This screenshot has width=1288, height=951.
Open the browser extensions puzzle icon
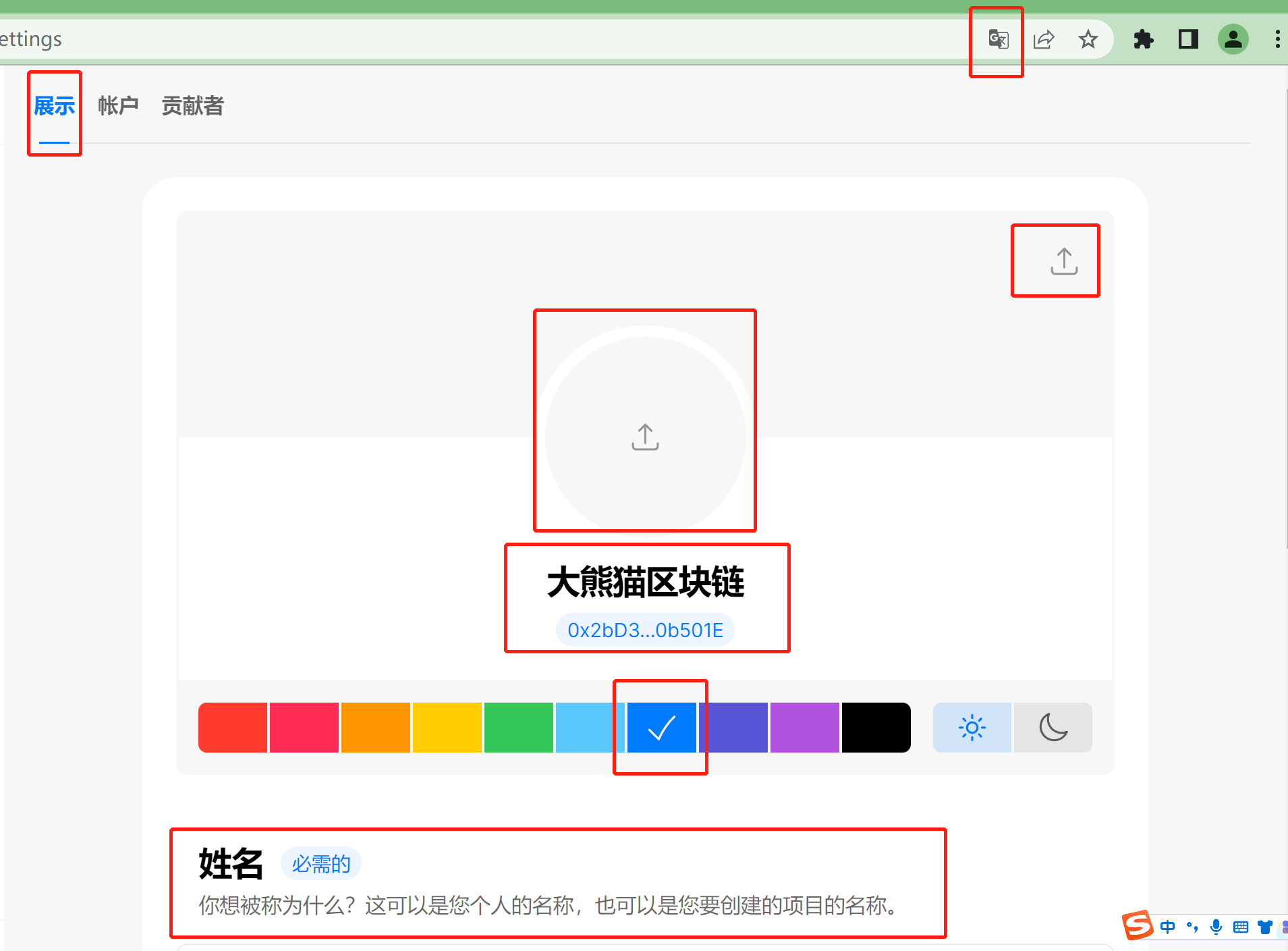[1143, 40]
